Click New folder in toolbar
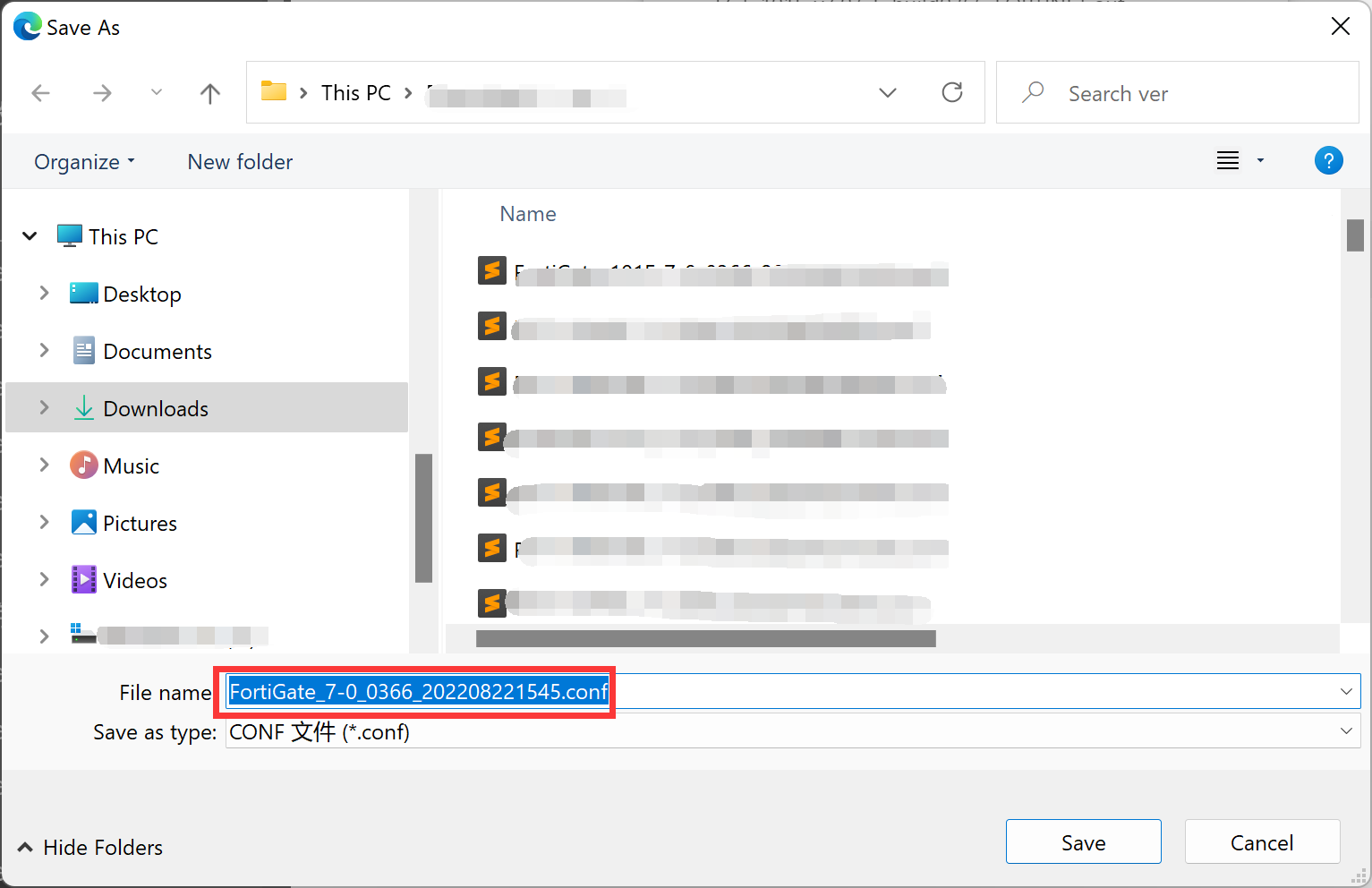 point(240,162)
